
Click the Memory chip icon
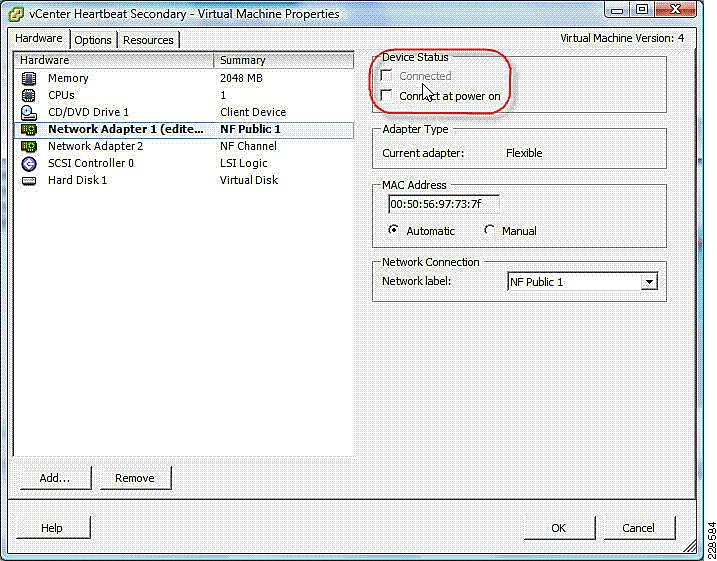click(x=28, y=79)
